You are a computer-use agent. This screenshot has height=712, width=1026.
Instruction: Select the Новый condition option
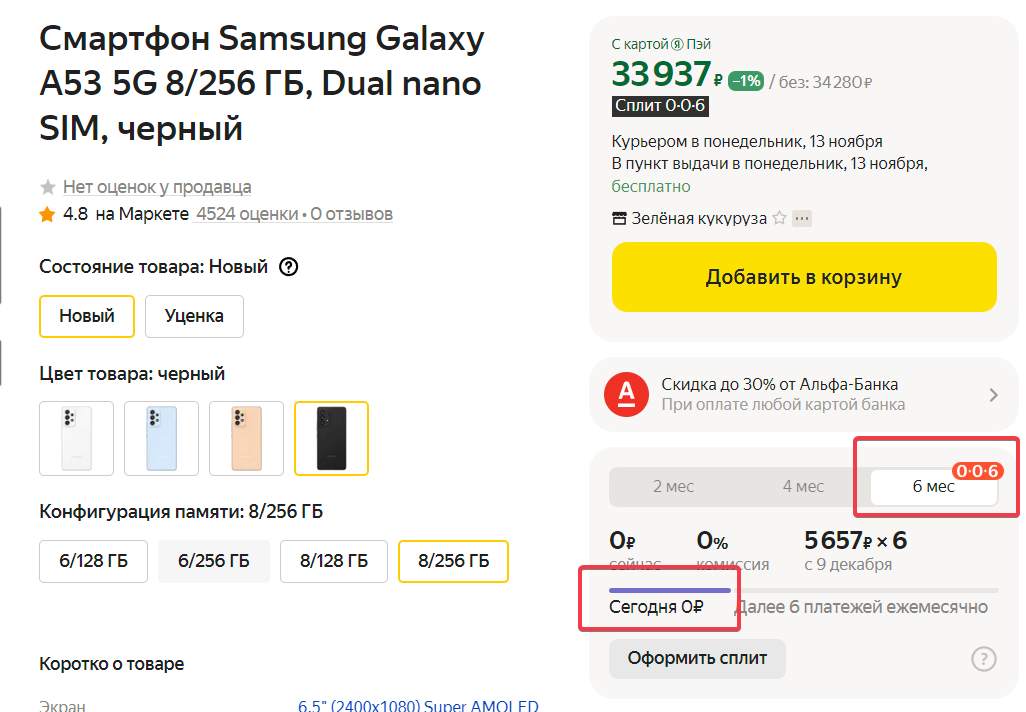(87, 316)
